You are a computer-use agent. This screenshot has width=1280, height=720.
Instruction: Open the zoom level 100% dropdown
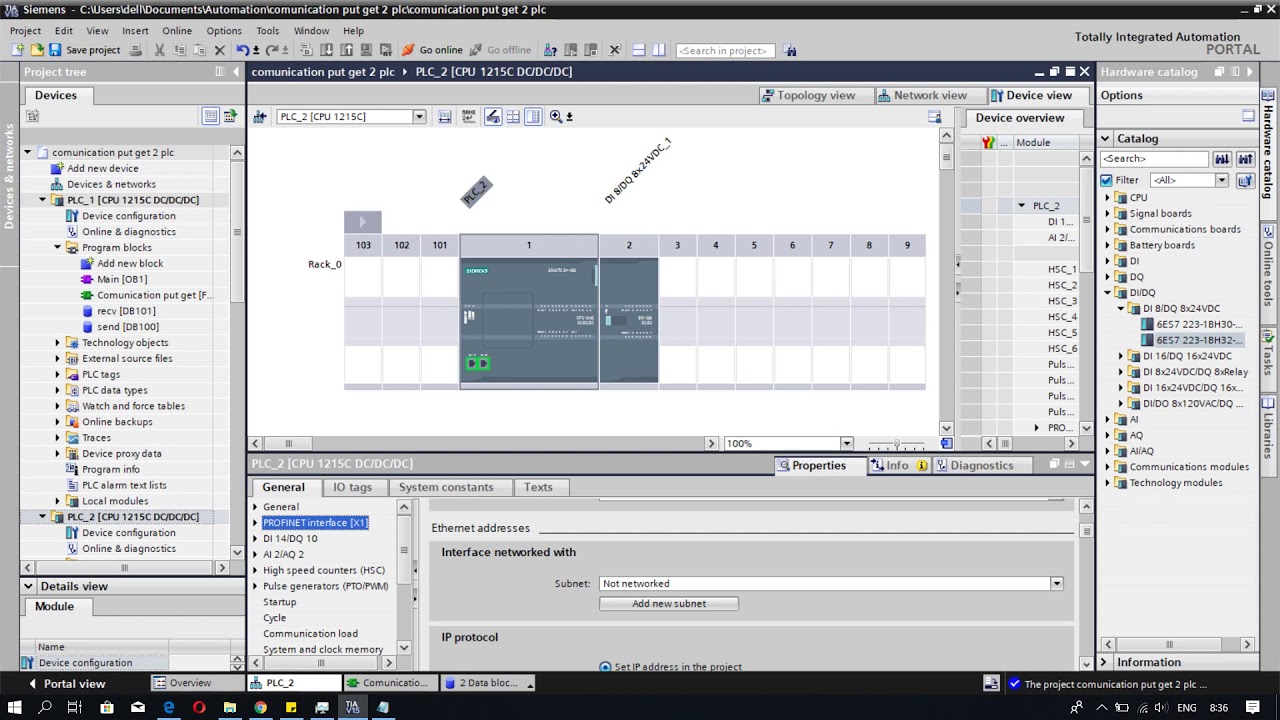point(846,444)
